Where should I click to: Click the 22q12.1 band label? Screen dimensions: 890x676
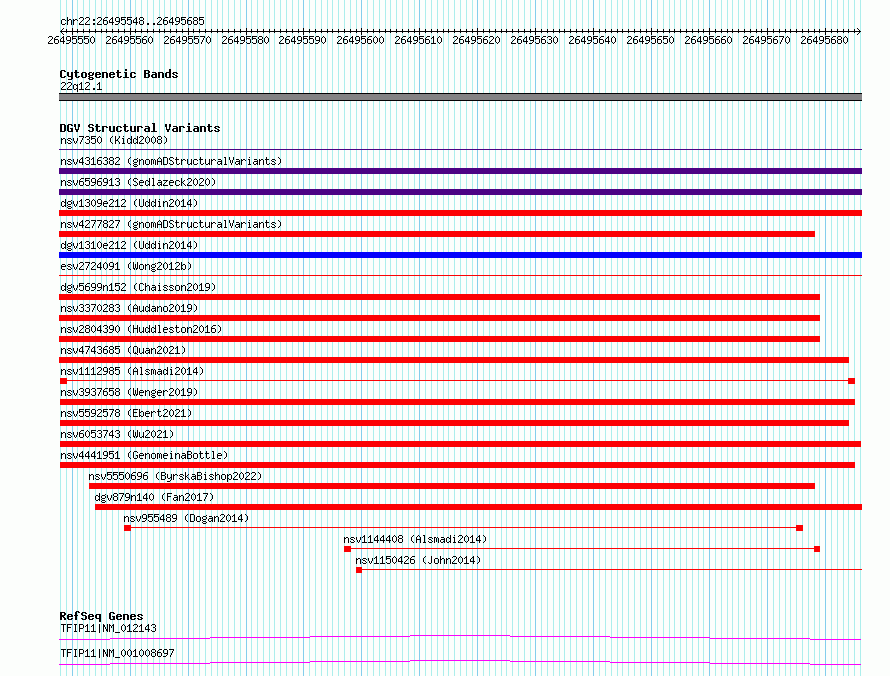point(81,86)
